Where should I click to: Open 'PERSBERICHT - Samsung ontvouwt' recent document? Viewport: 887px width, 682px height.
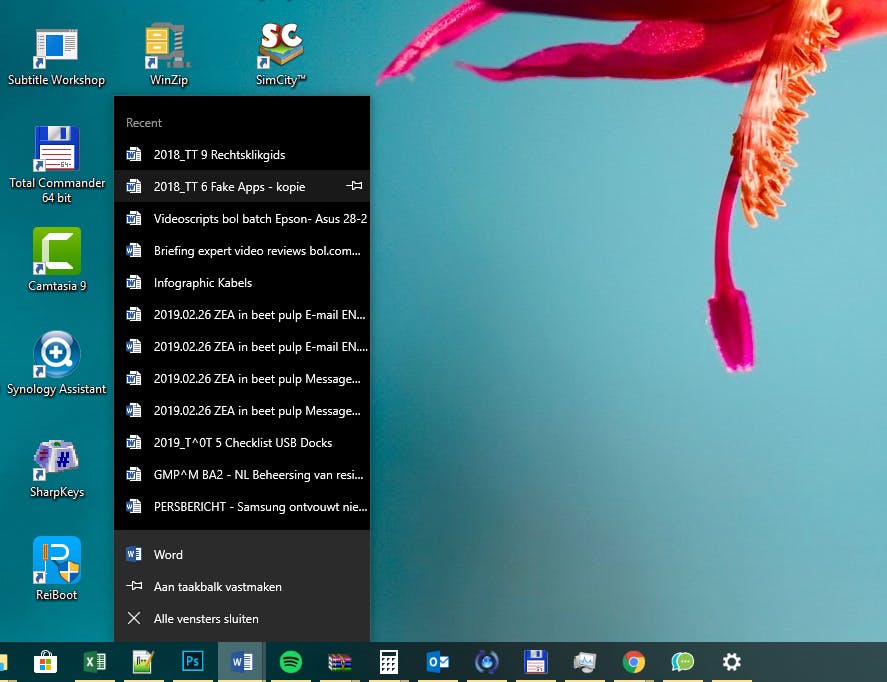pyautogui.click(x=260, y=507)
